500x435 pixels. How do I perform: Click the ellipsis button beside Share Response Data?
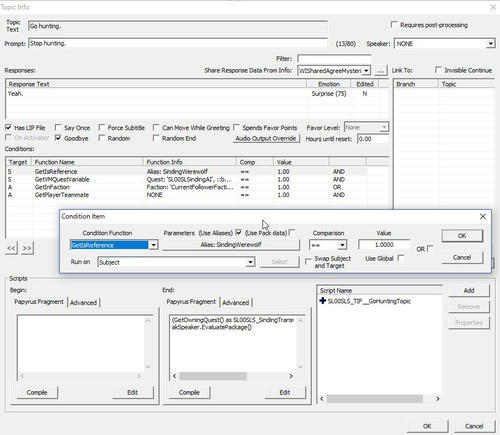380,71
